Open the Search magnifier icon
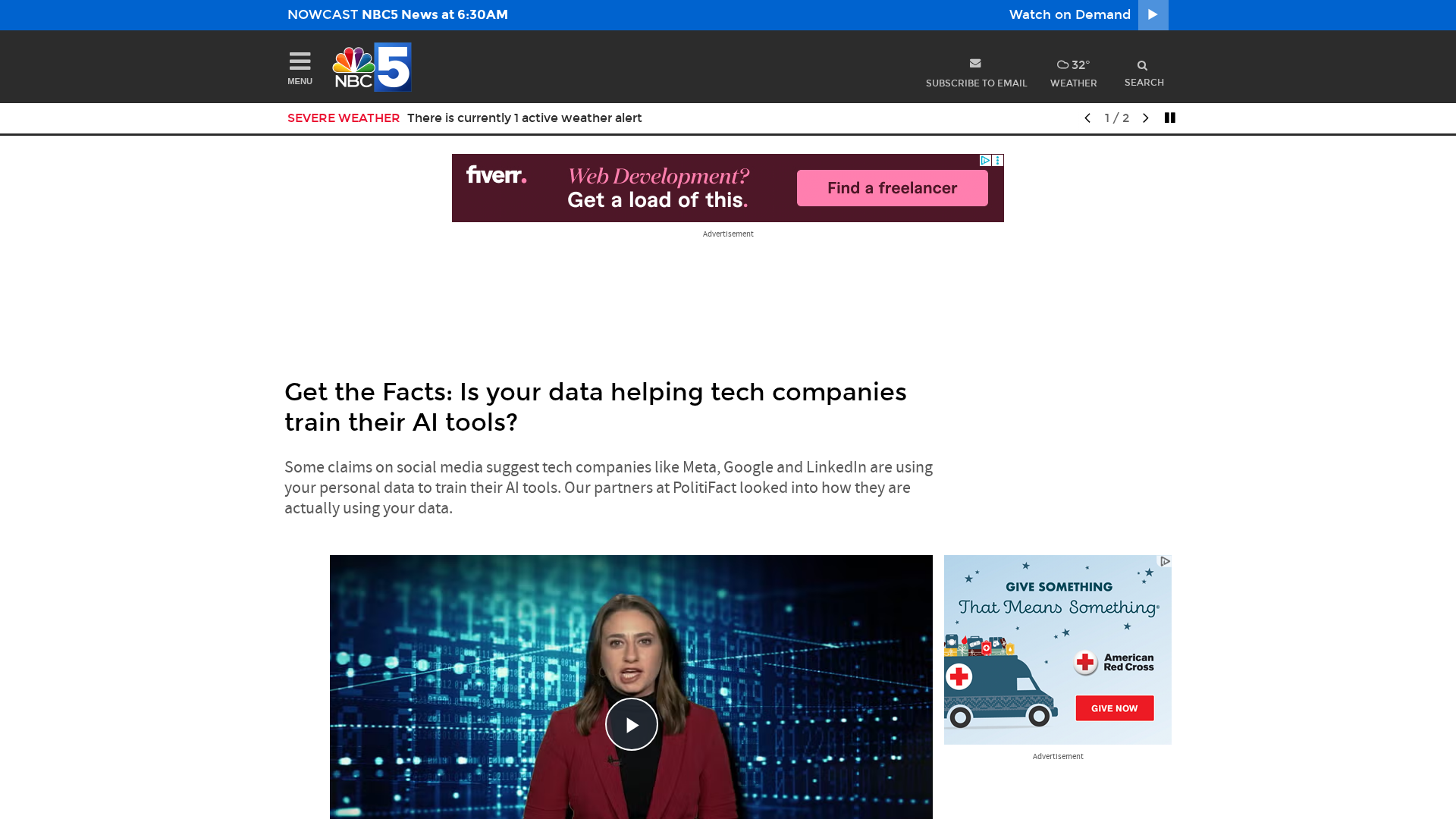 click(x=1142, y=66)
